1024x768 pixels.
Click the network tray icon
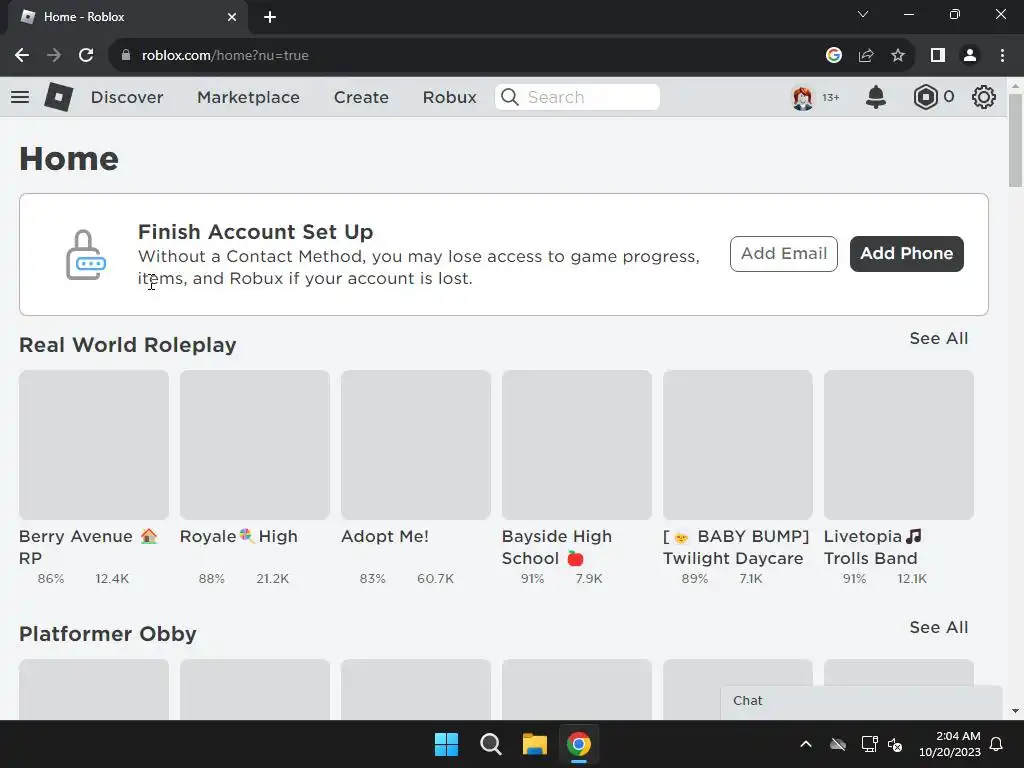click(869, 744)
